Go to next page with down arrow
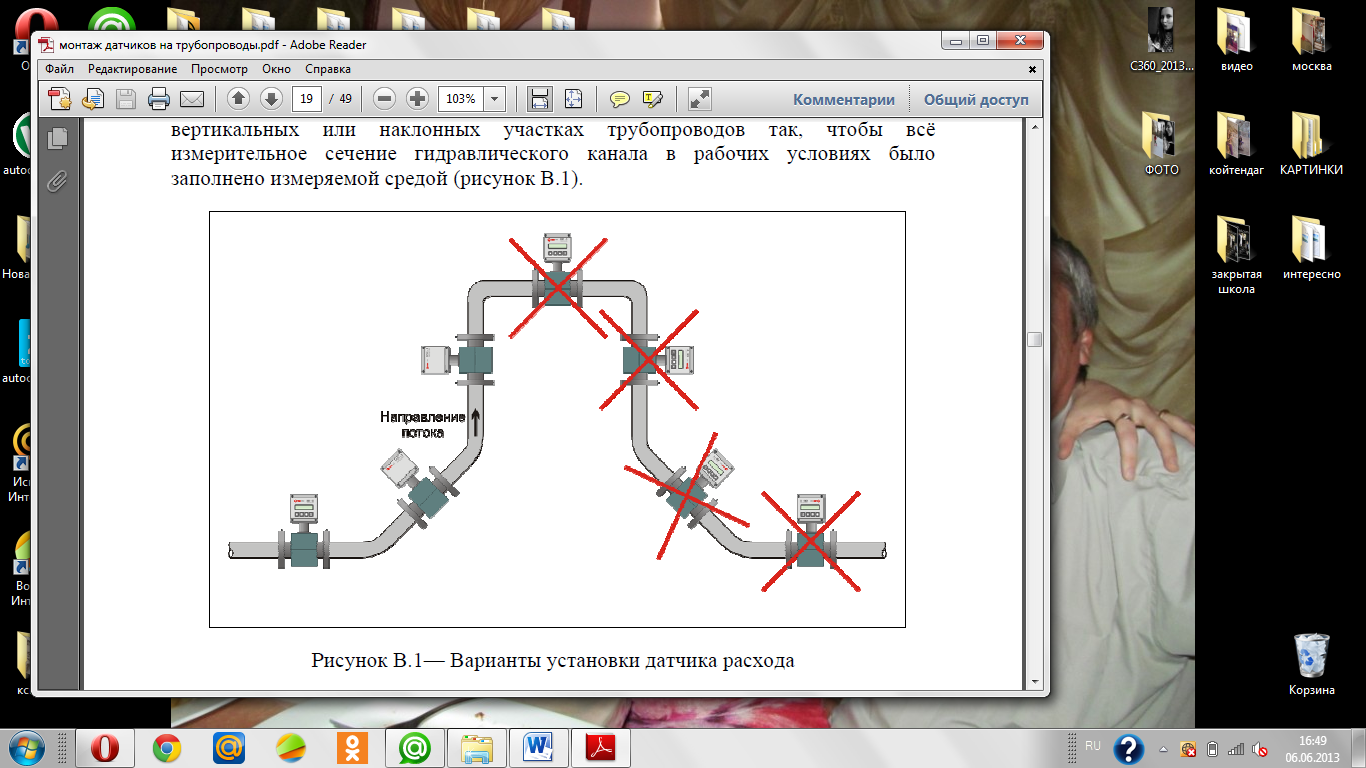The height and width of the screenshot is (768, 1366). point(271,99)
